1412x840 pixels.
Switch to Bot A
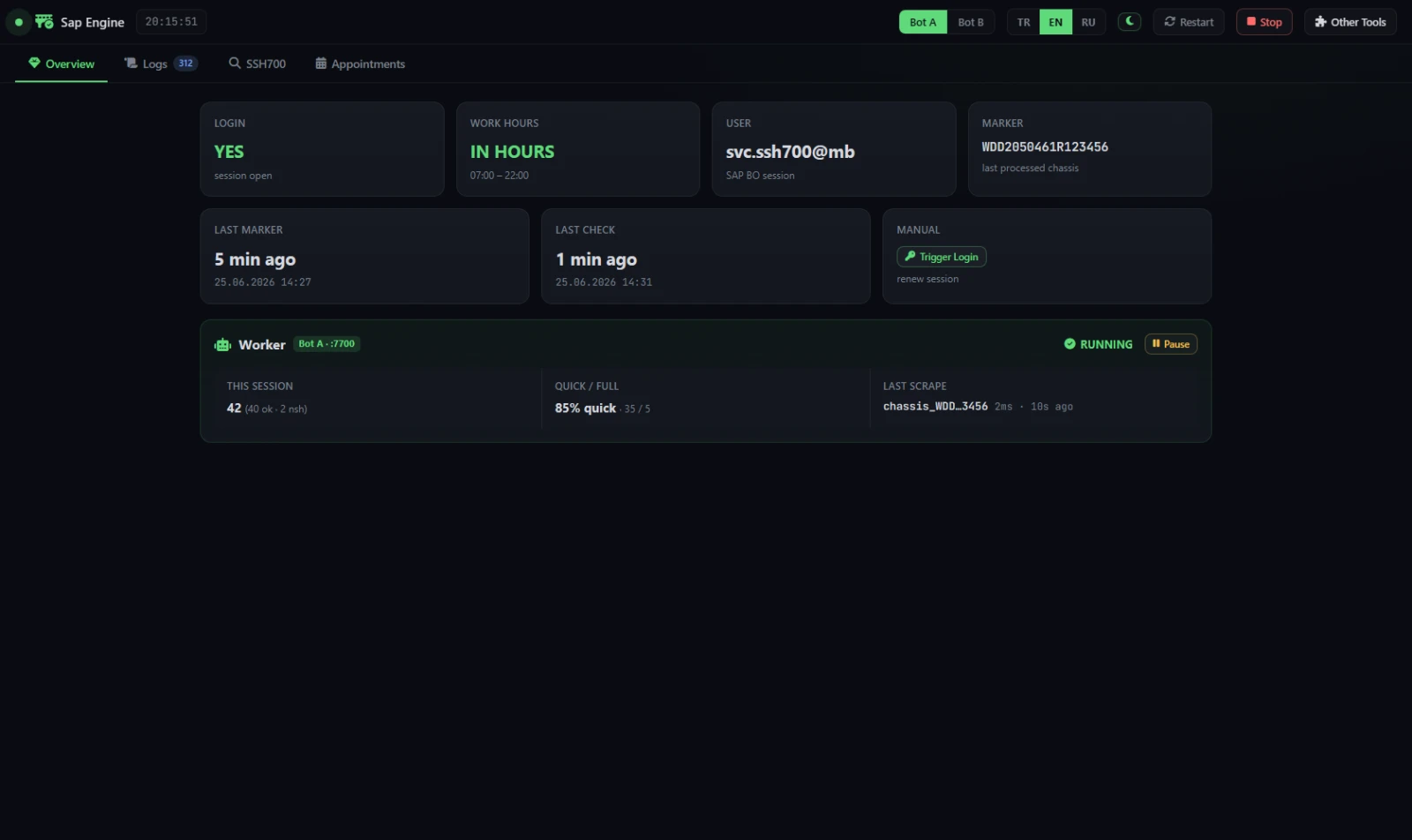(923, 22)
